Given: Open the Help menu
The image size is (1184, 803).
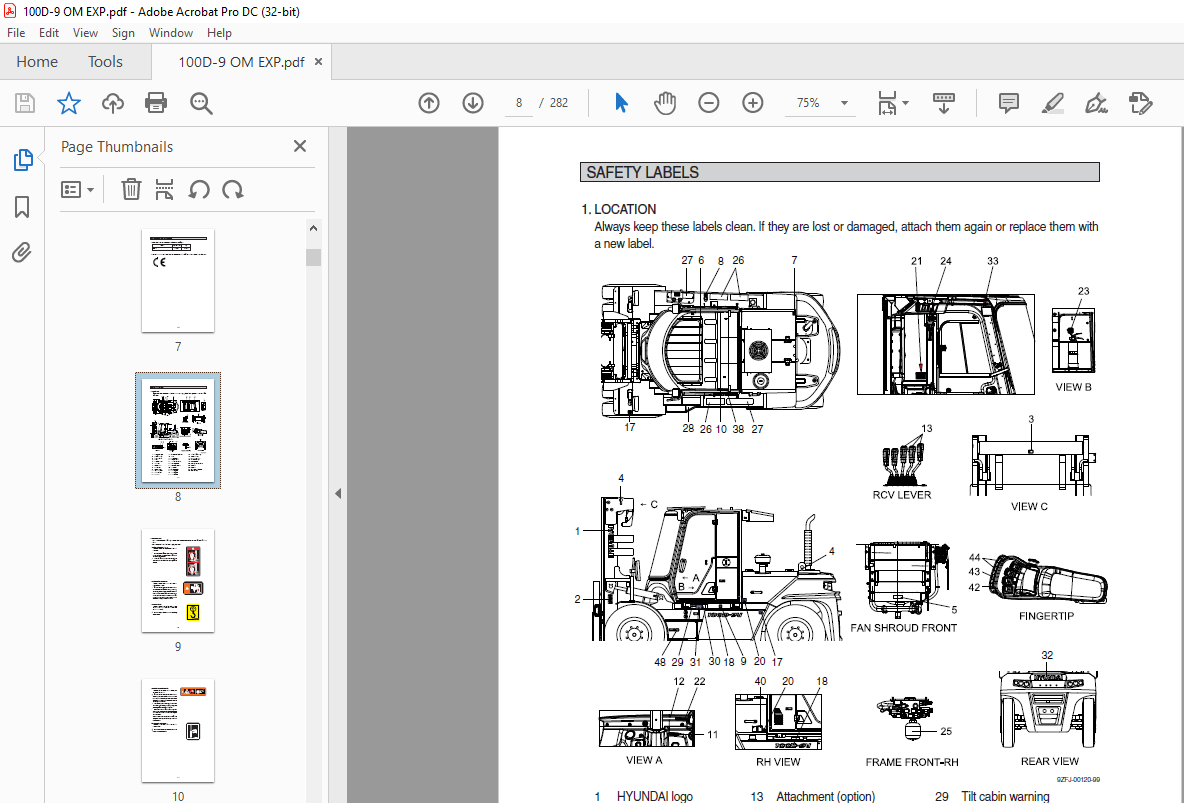Looking at the screenshot, I should (219, 32).
